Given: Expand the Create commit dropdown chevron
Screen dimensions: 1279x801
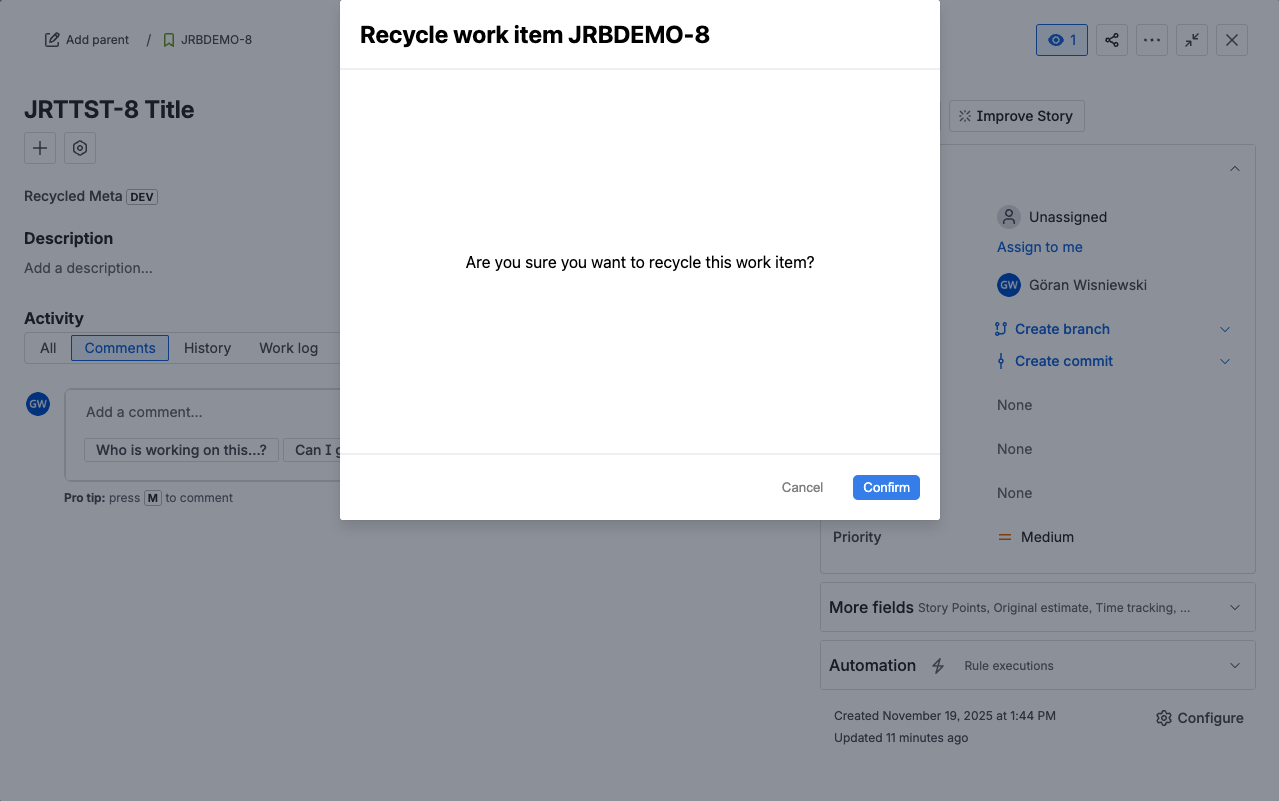Looking at the screenshot, I should pyautogui.click(x=1225, y=361).
